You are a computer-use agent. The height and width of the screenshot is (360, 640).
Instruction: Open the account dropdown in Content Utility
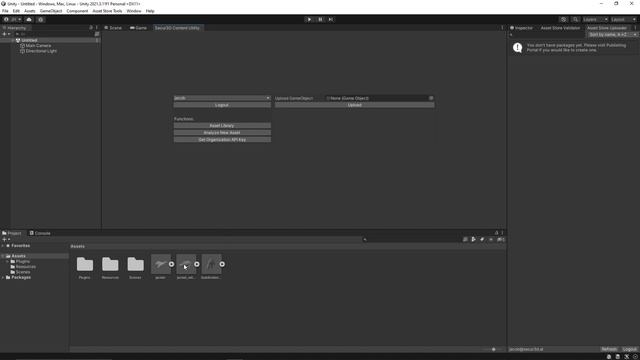[x=222, y=98]
